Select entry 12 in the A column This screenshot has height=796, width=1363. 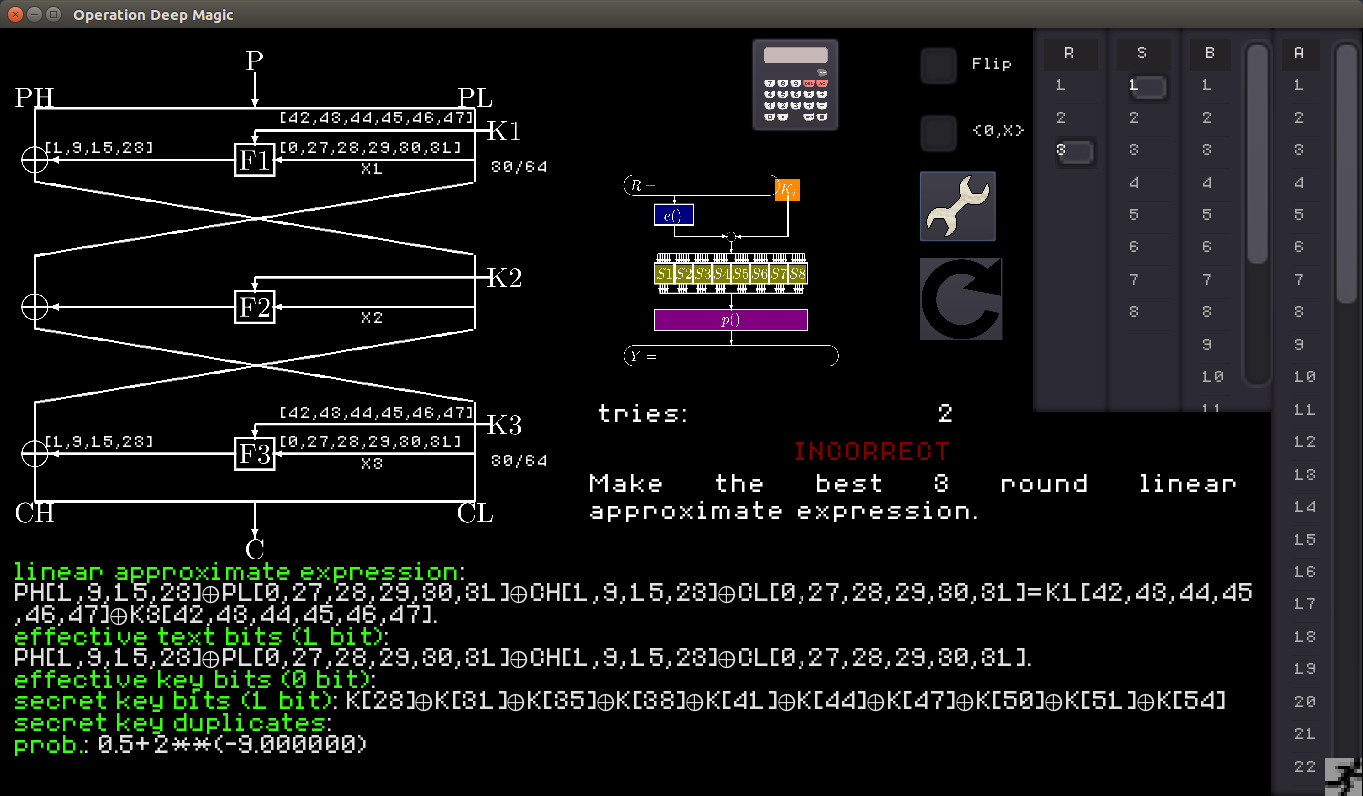click(1304, 441)
